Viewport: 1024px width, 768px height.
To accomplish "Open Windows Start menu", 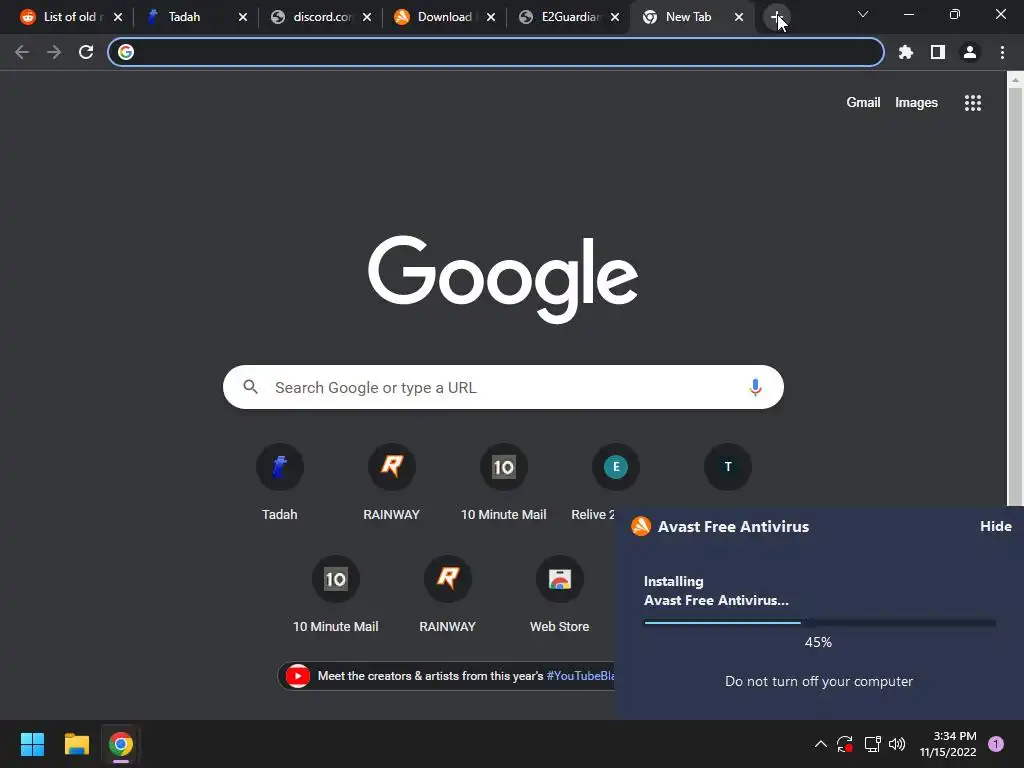I will coord(32,744).
